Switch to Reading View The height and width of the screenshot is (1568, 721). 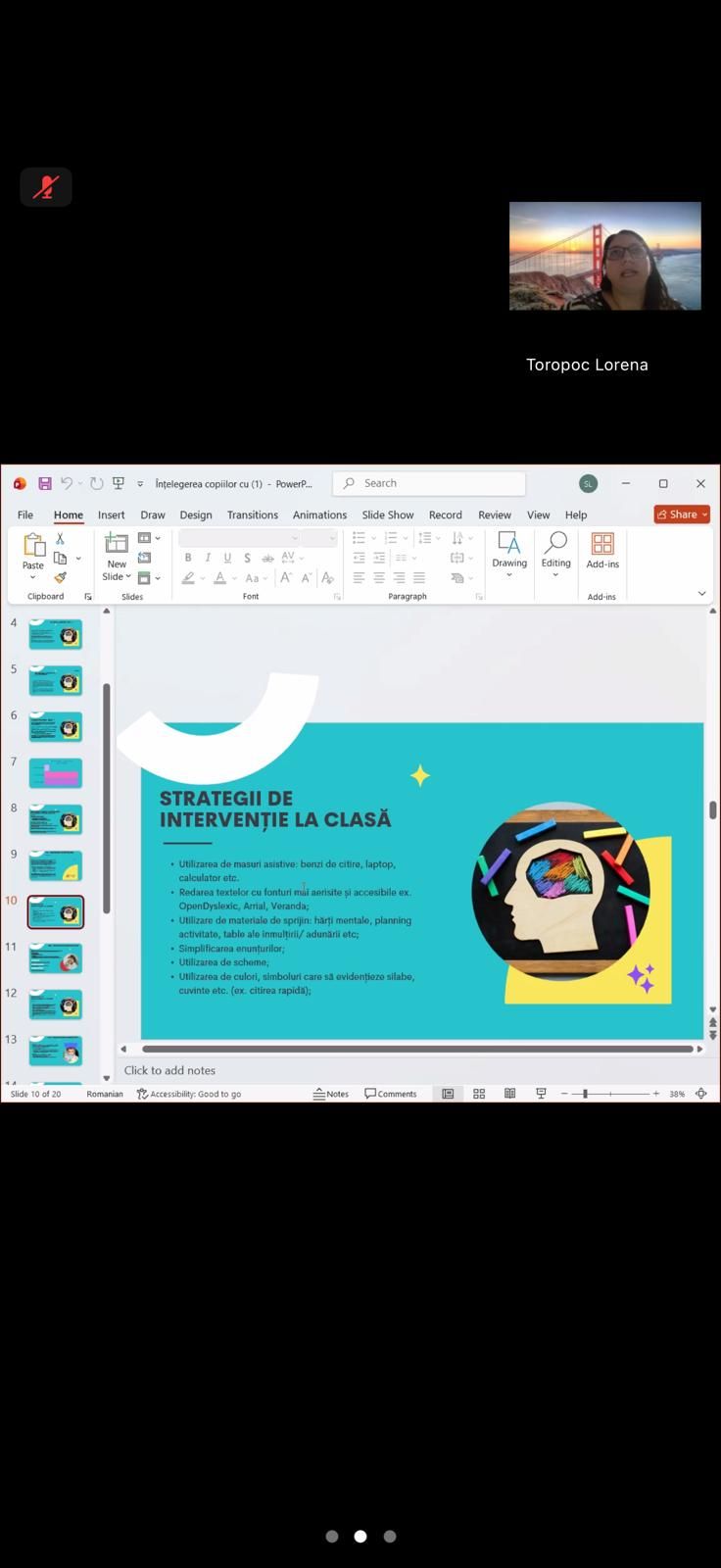[509, 1094]
